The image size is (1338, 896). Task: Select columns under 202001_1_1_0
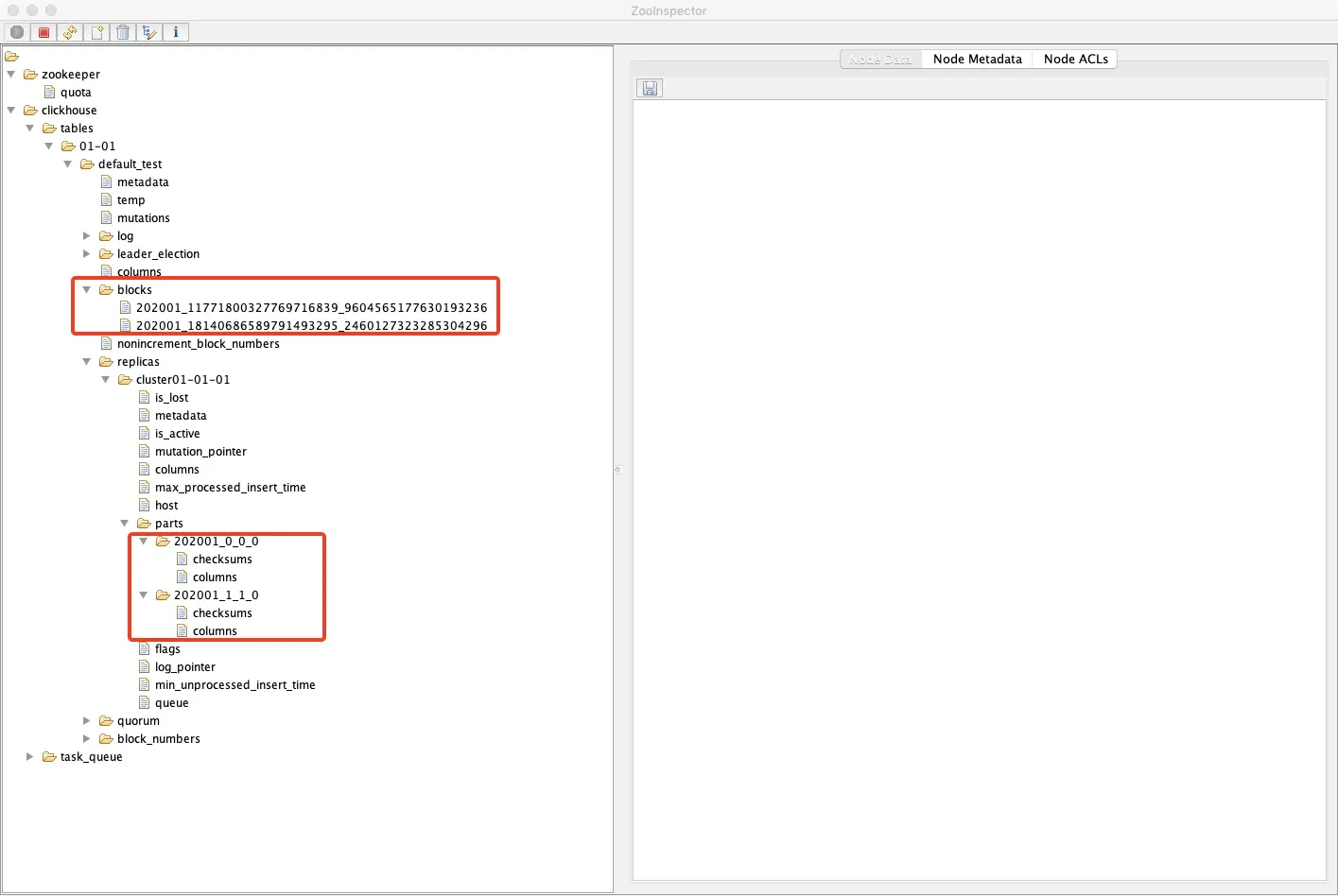click(215, 631)
